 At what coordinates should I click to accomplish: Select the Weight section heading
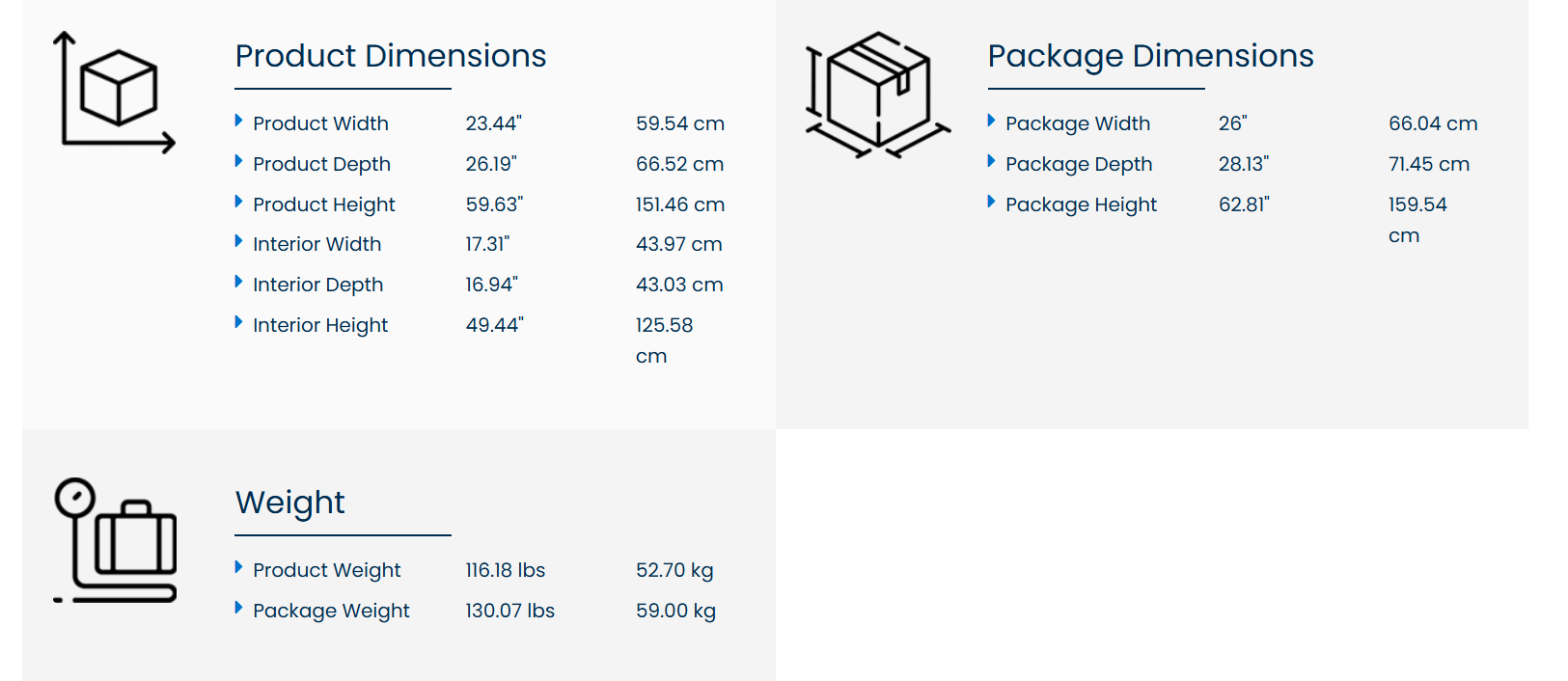pos(289,503)
